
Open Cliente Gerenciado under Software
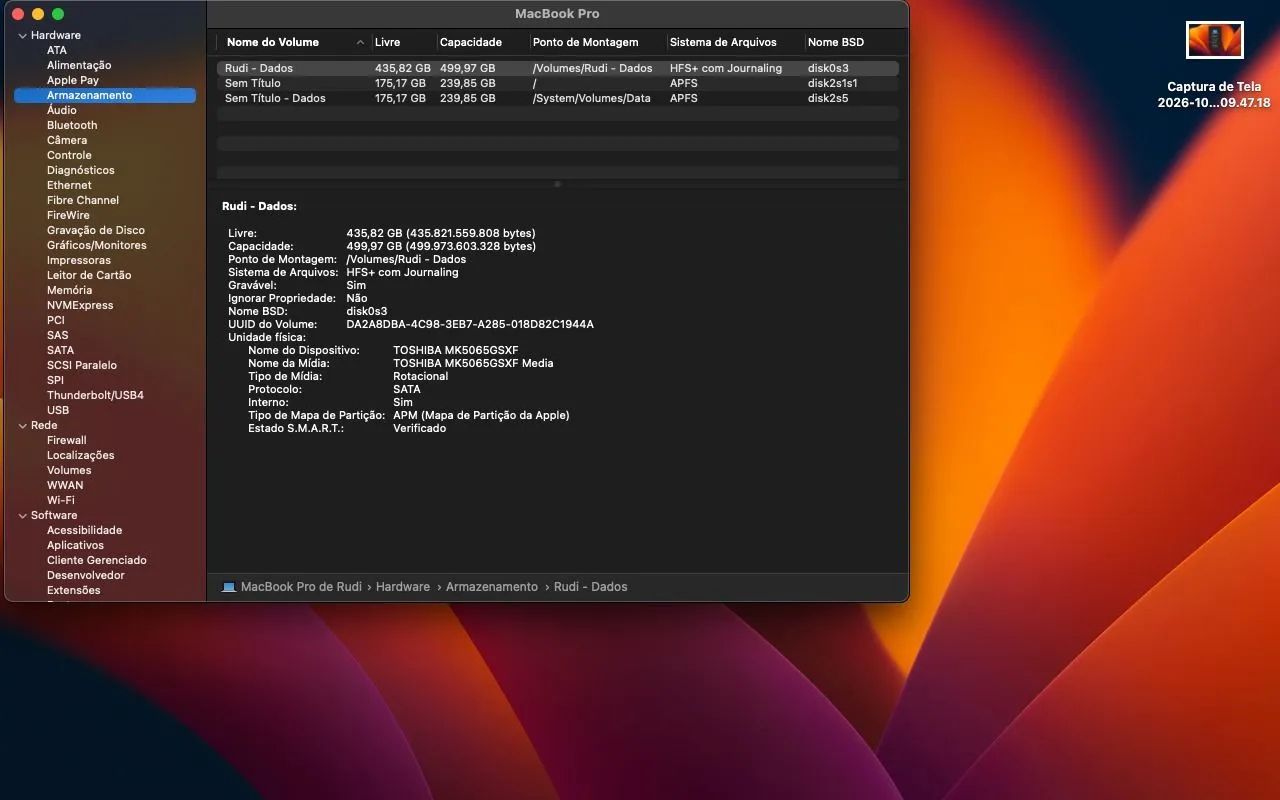(97, 560)
